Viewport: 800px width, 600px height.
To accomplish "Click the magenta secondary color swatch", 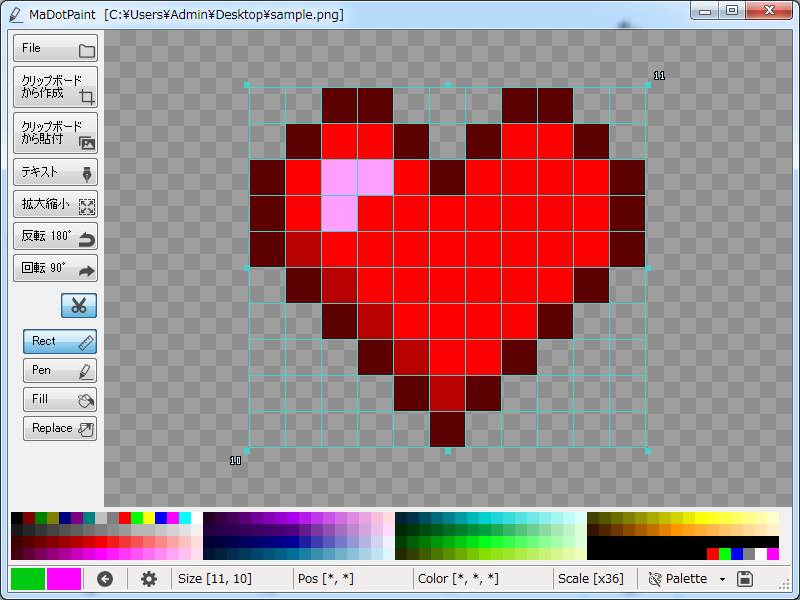I will (64, 579).
